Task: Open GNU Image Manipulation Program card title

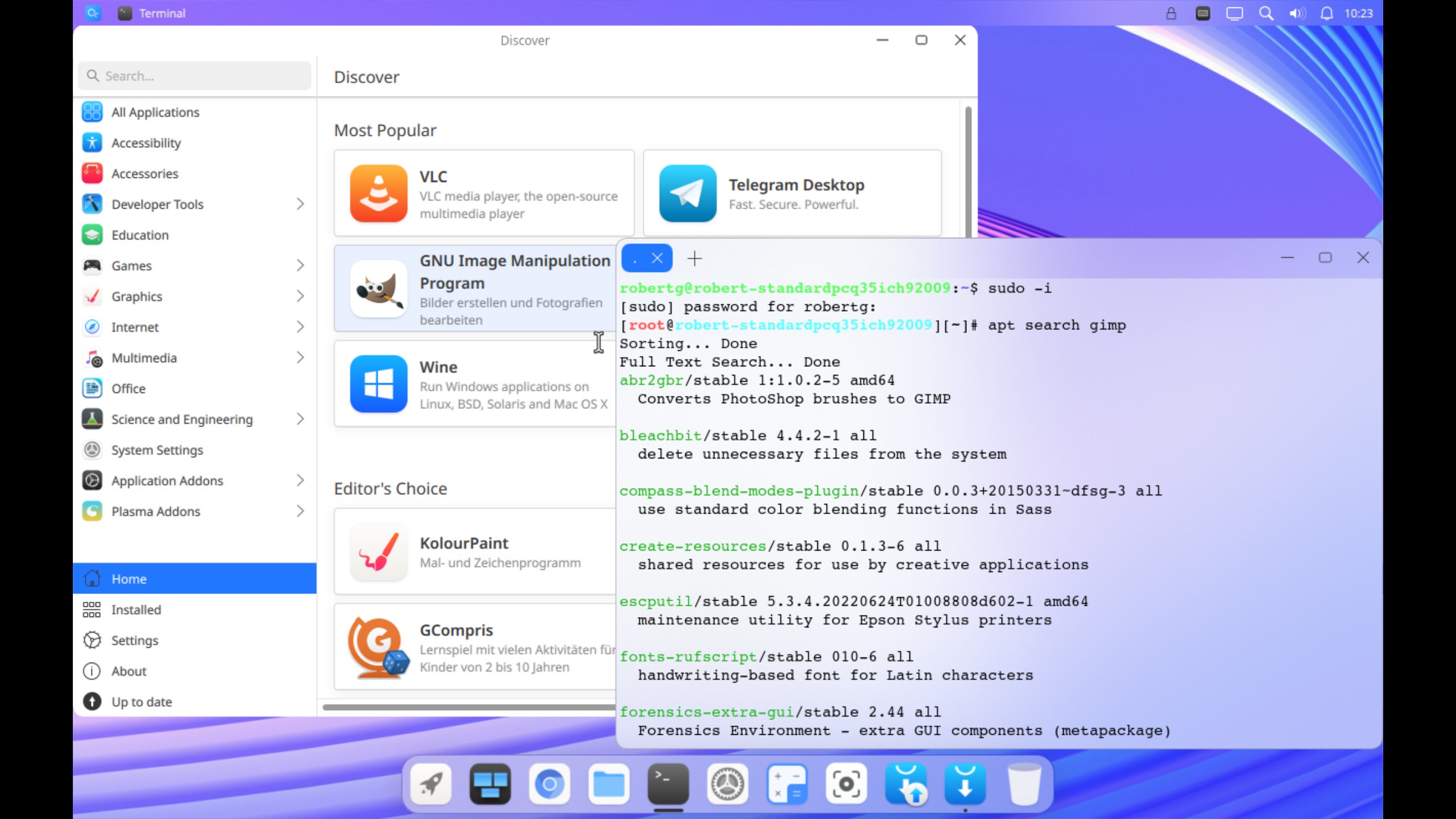Action: point(515,272)
